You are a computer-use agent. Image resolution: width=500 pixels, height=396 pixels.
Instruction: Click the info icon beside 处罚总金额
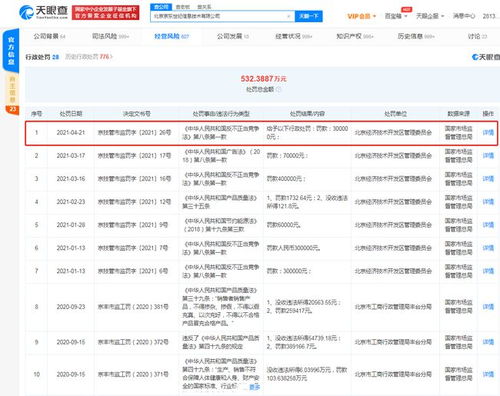point(279,89)
